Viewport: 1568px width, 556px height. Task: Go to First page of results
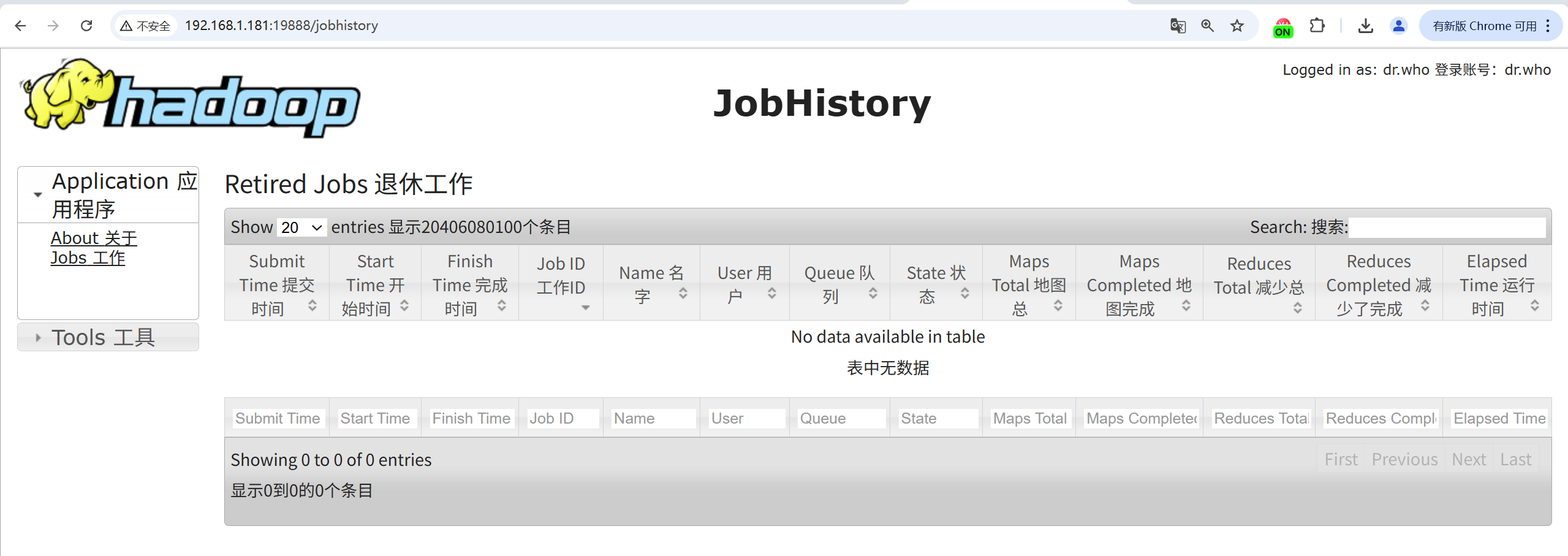coord(1341,459)
